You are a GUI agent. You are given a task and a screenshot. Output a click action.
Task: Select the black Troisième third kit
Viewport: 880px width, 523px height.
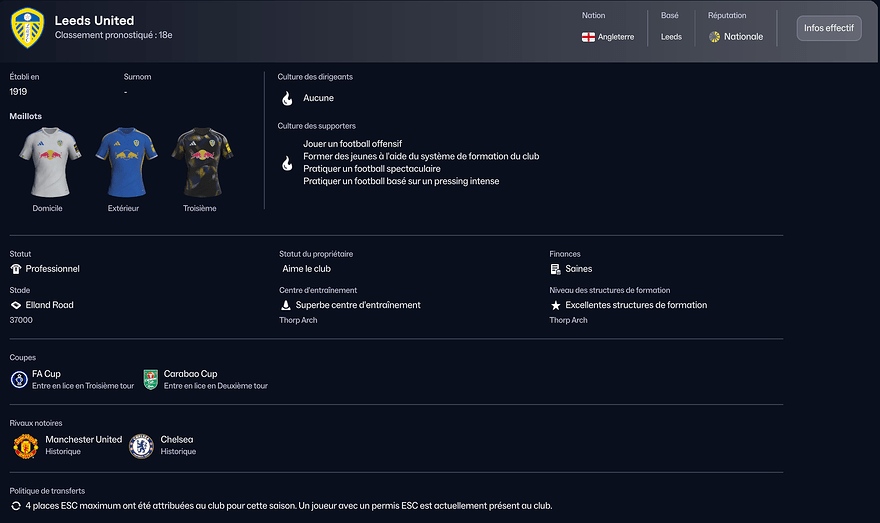point(200,160)
